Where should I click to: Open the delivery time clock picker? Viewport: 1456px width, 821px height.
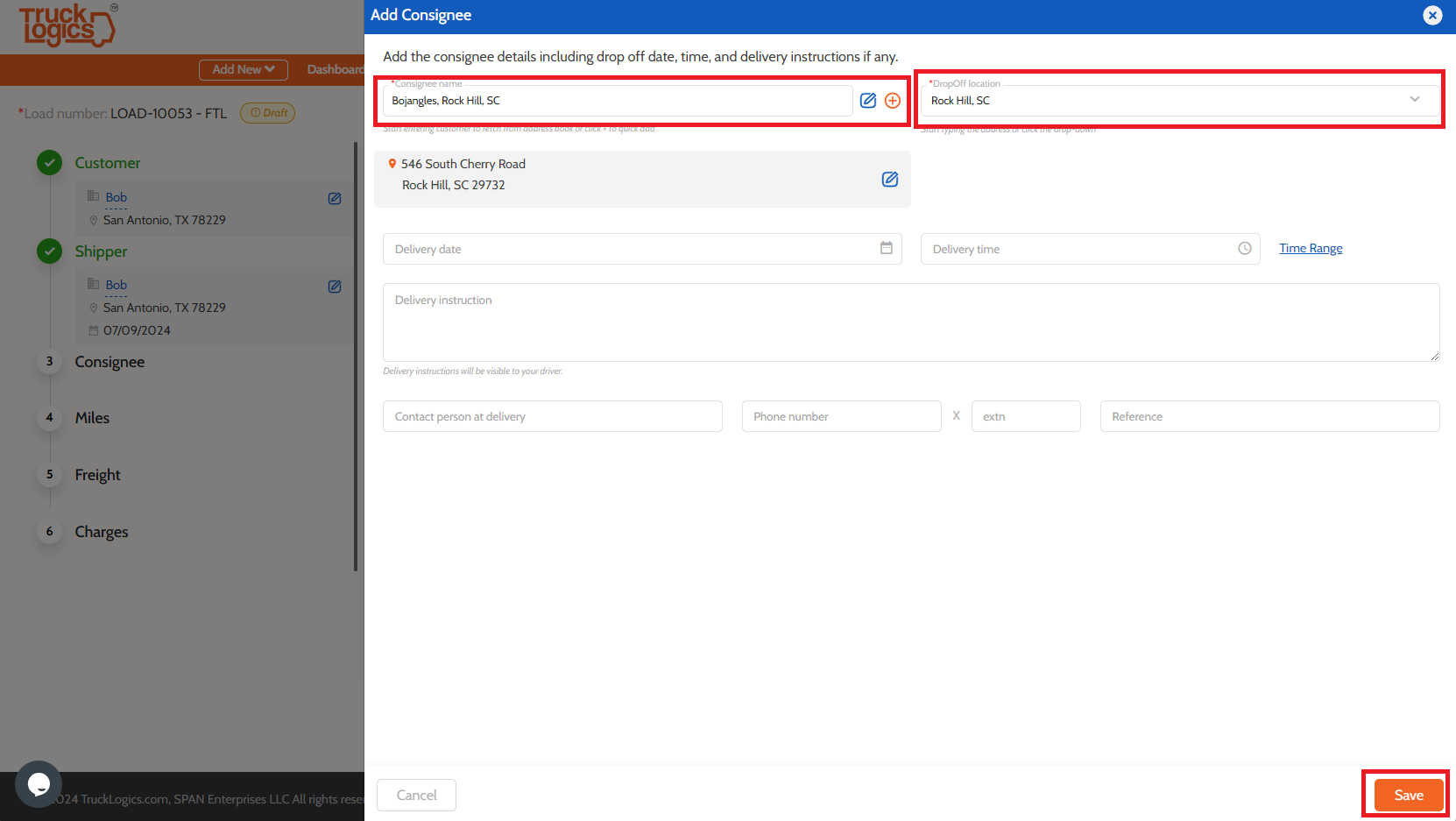1245,248
